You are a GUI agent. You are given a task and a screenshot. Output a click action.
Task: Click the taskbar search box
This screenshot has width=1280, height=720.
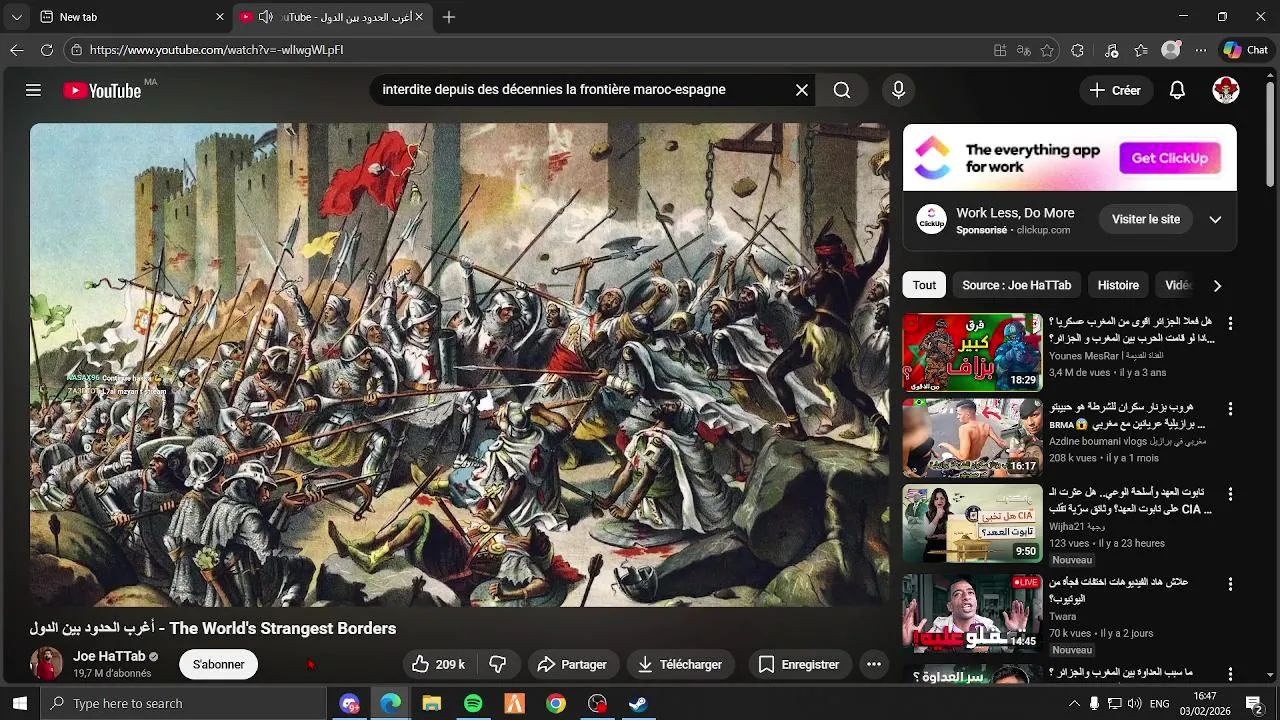[x=184, y=704]
